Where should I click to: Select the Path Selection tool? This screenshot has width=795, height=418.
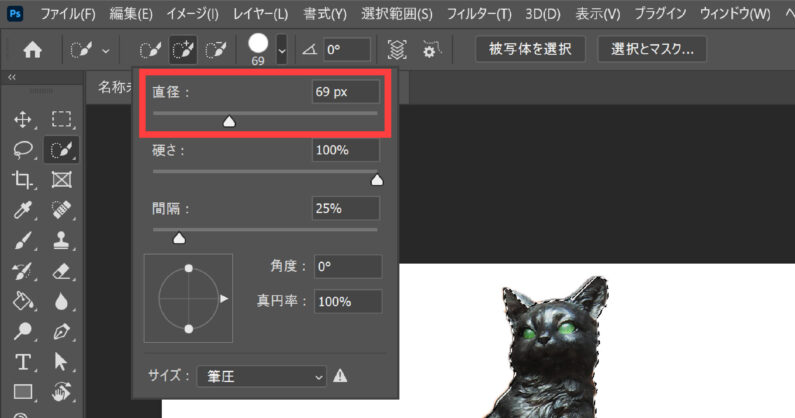click(x=60, y=362)
